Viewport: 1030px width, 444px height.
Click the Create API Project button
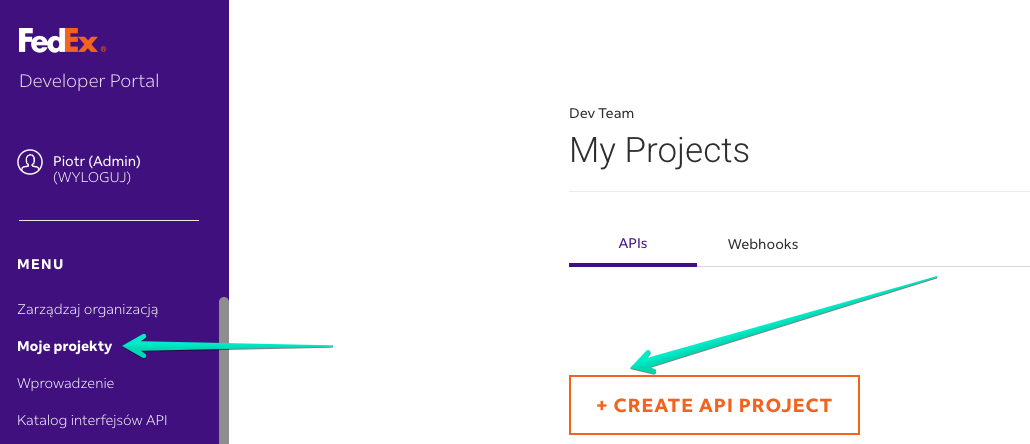pos(714,405)
